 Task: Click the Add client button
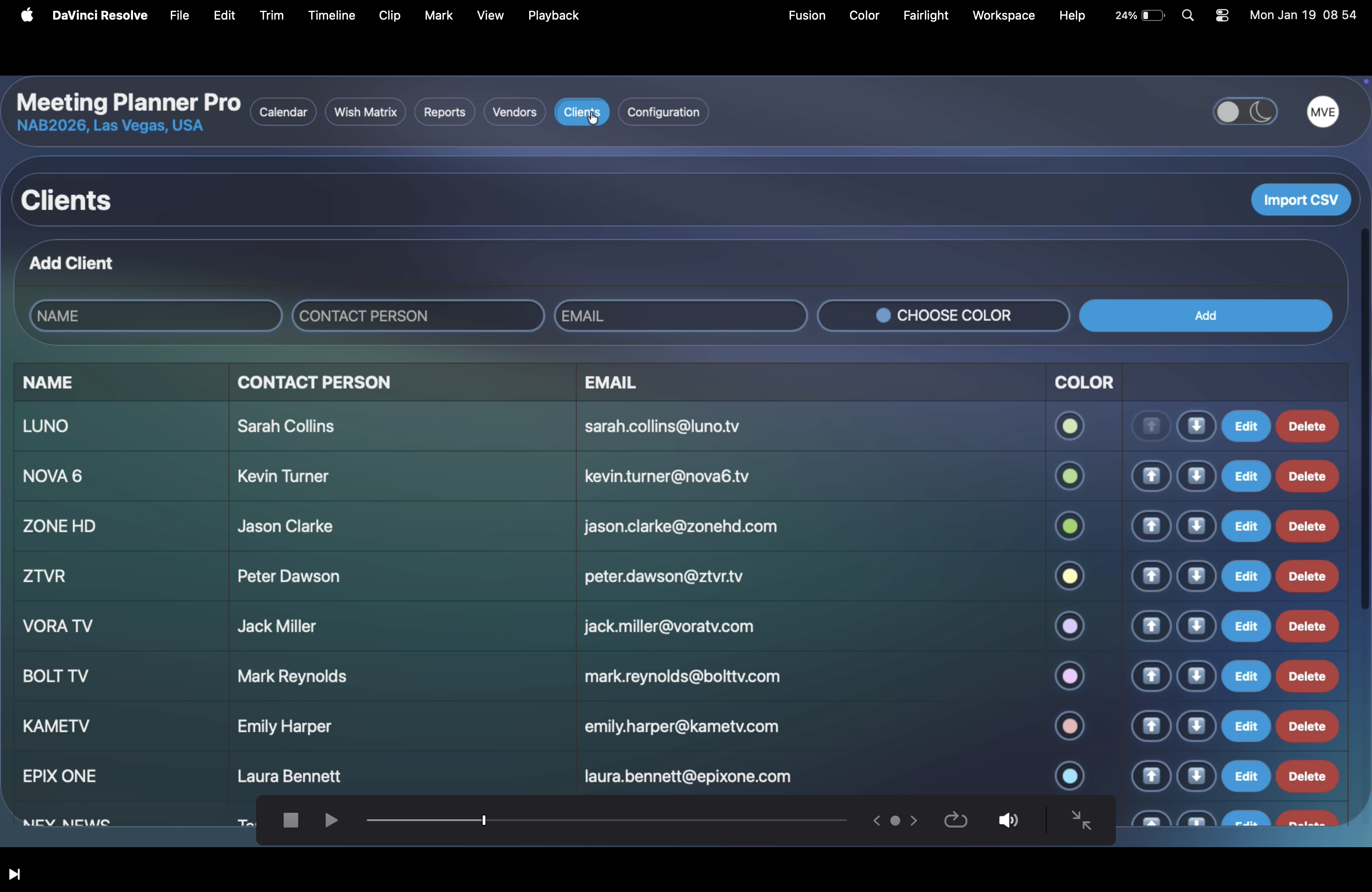[1205, 316]
